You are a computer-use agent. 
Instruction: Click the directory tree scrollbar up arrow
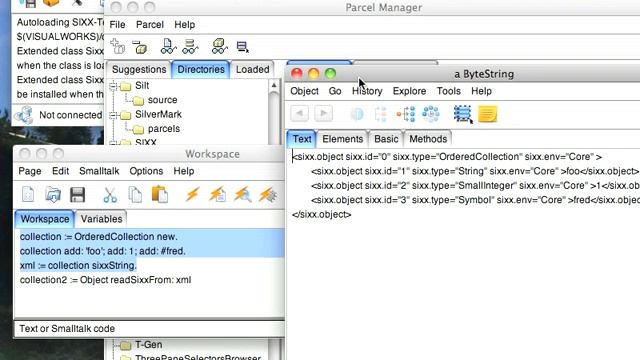(x=274, y=85)
